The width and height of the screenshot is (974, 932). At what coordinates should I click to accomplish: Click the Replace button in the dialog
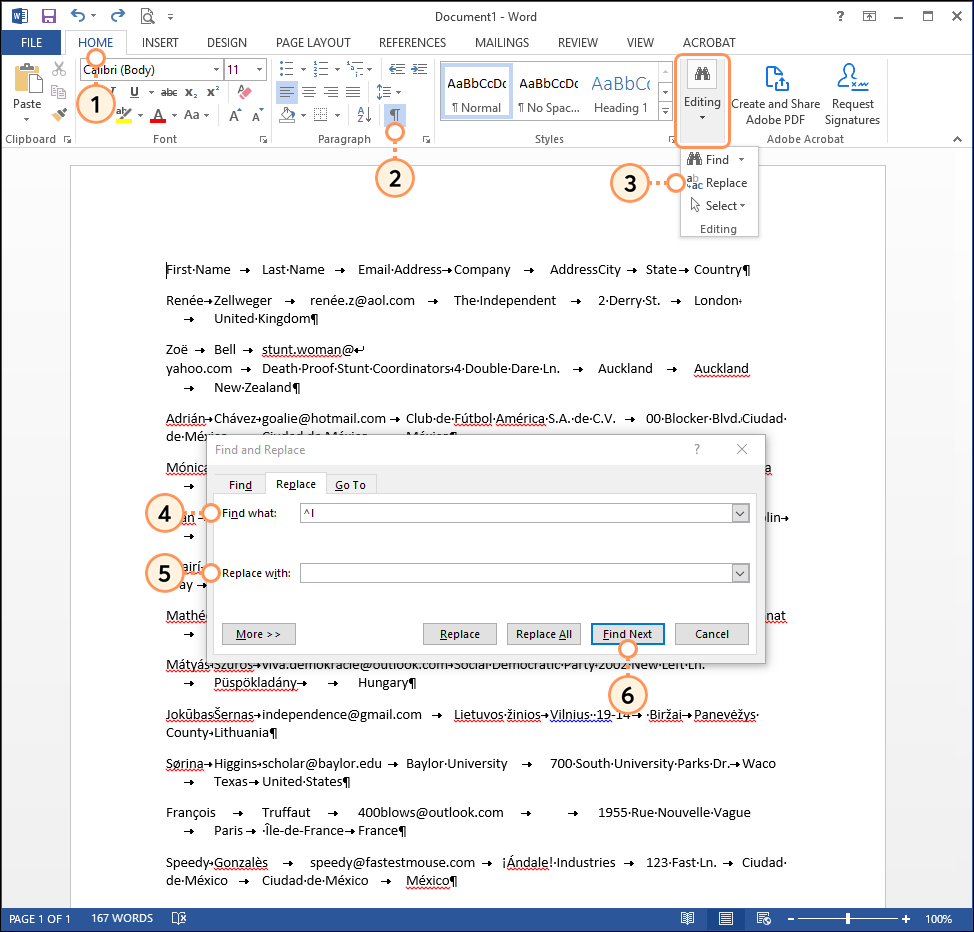(460, 634)
